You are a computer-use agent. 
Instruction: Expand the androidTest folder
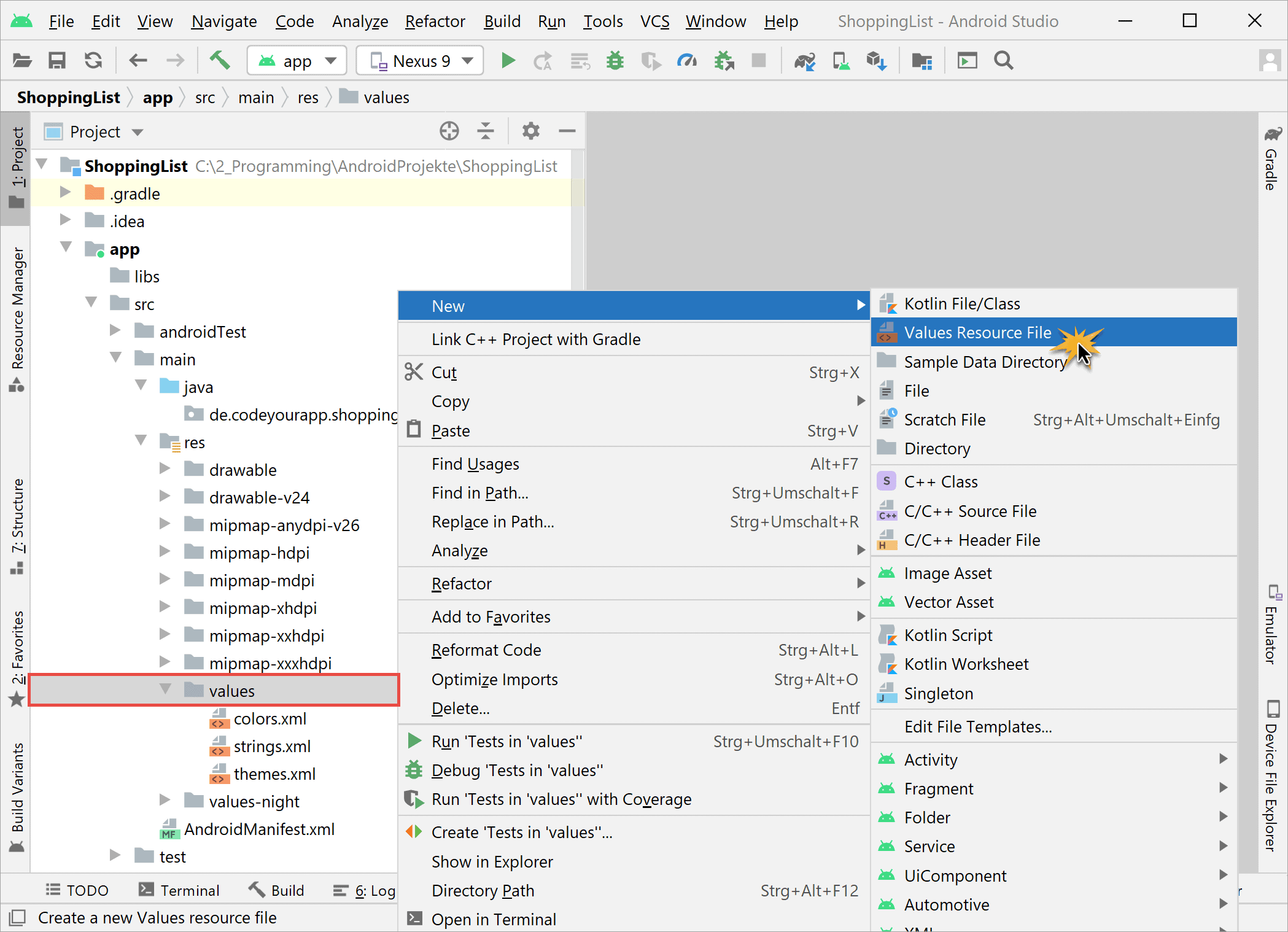click(115, 330)
